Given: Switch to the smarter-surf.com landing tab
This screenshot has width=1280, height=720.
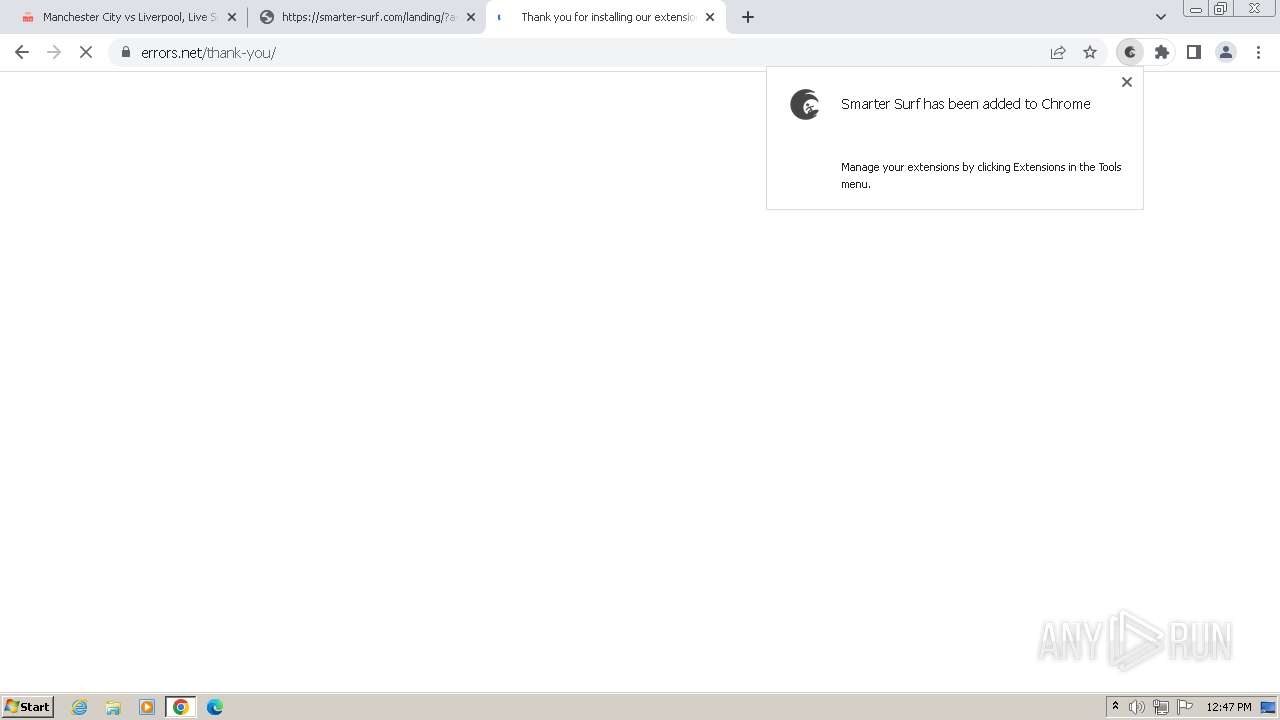Looking at the screenshot, I should (367, 17).
